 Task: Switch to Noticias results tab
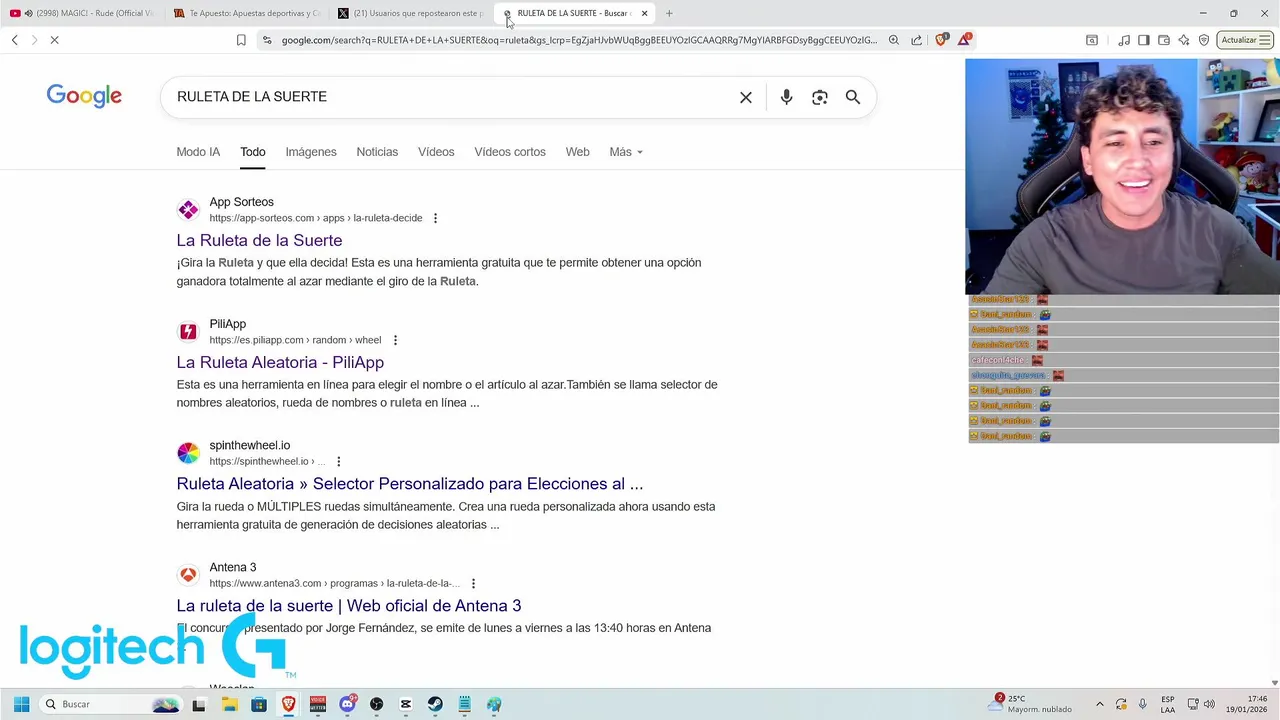(377, 152)
